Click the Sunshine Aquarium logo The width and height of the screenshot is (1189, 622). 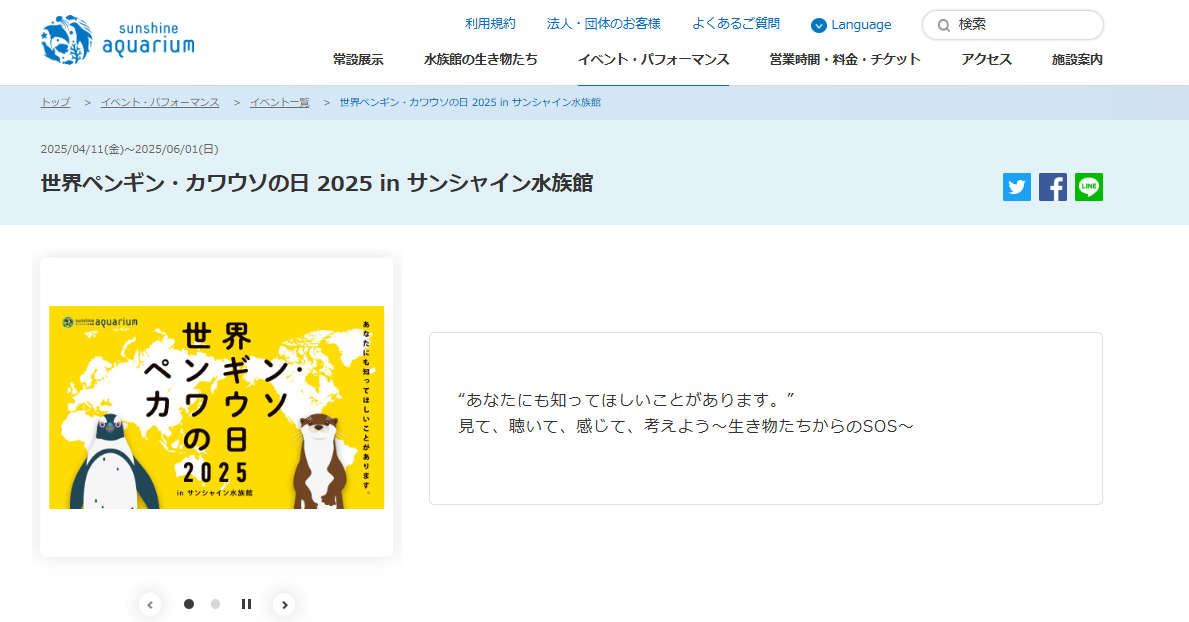coord(118,40)
